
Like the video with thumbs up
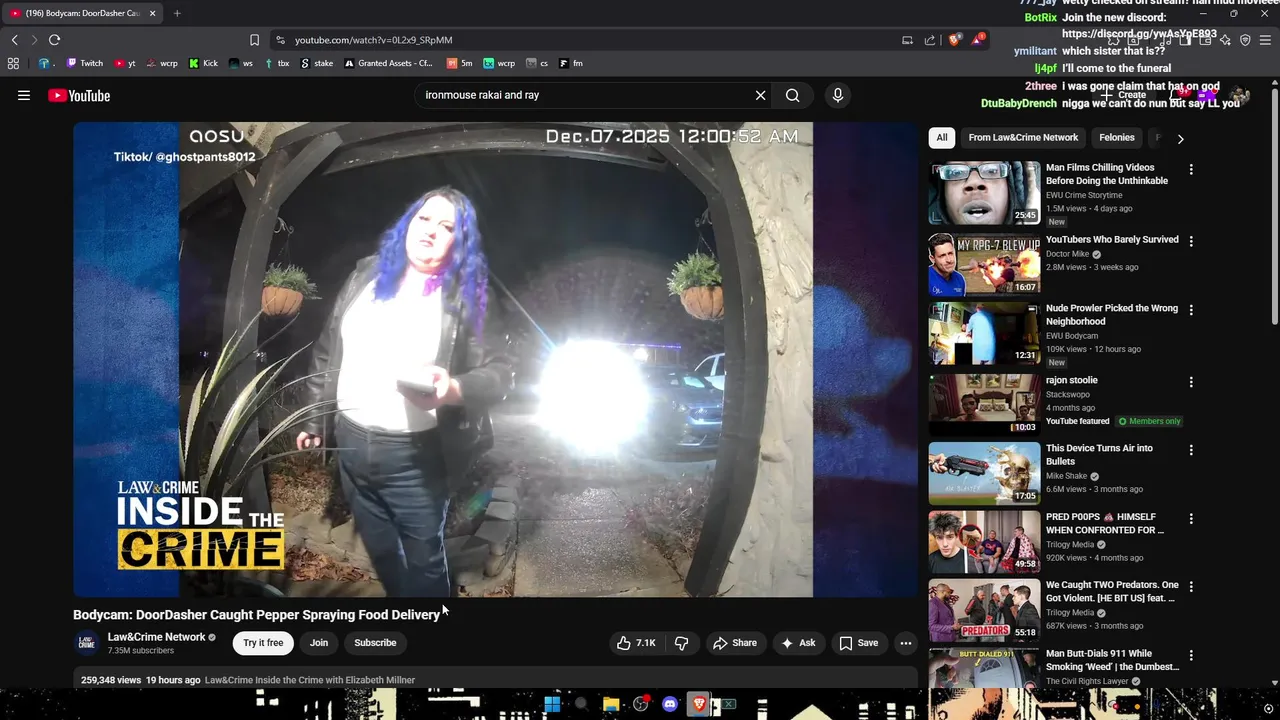point(636,643)
